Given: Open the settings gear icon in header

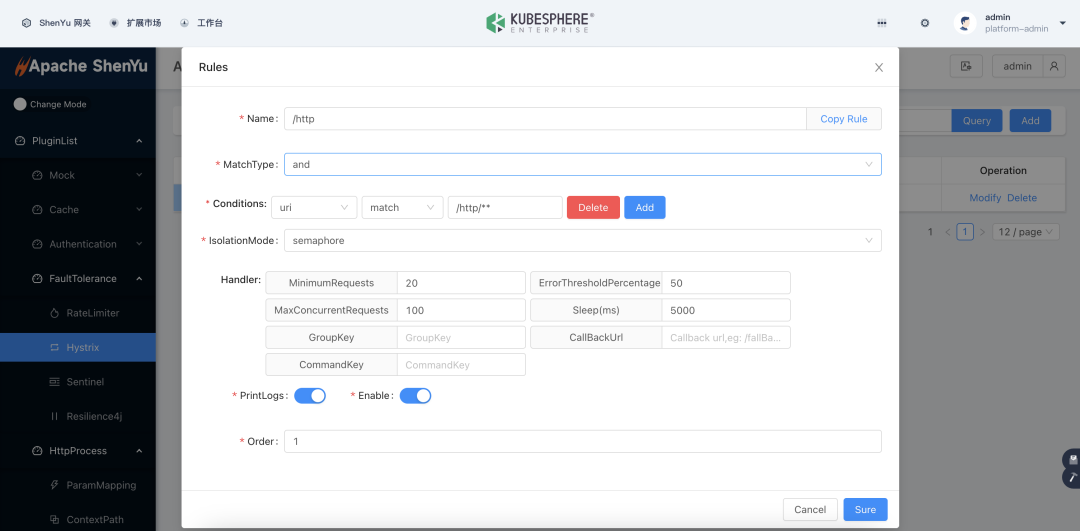Looking at the screenshot, I should [x=925, y=23].
